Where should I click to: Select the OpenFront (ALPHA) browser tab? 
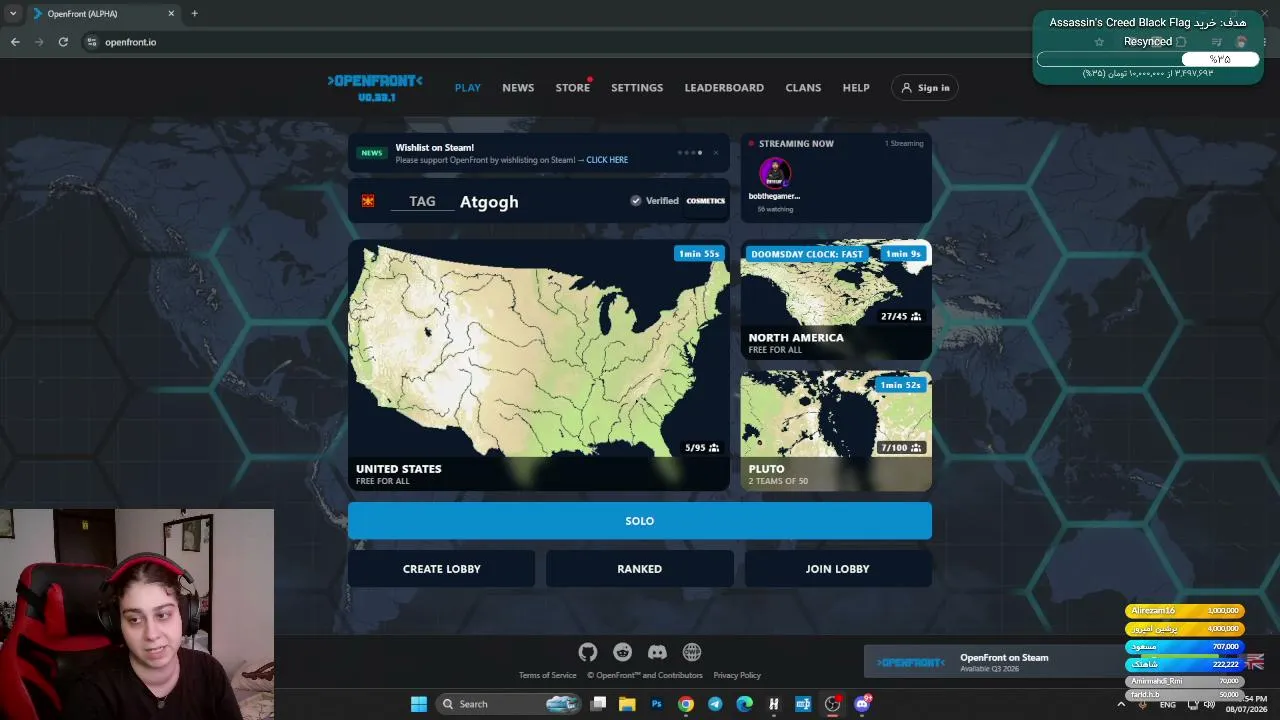105,14
